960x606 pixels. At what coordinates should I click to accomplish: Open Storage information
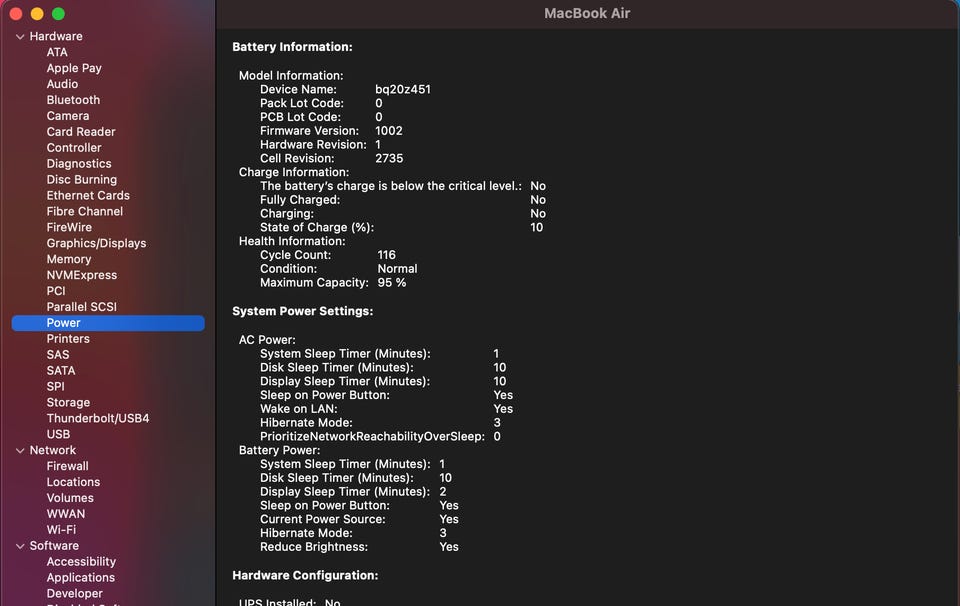tap(68, 403)
